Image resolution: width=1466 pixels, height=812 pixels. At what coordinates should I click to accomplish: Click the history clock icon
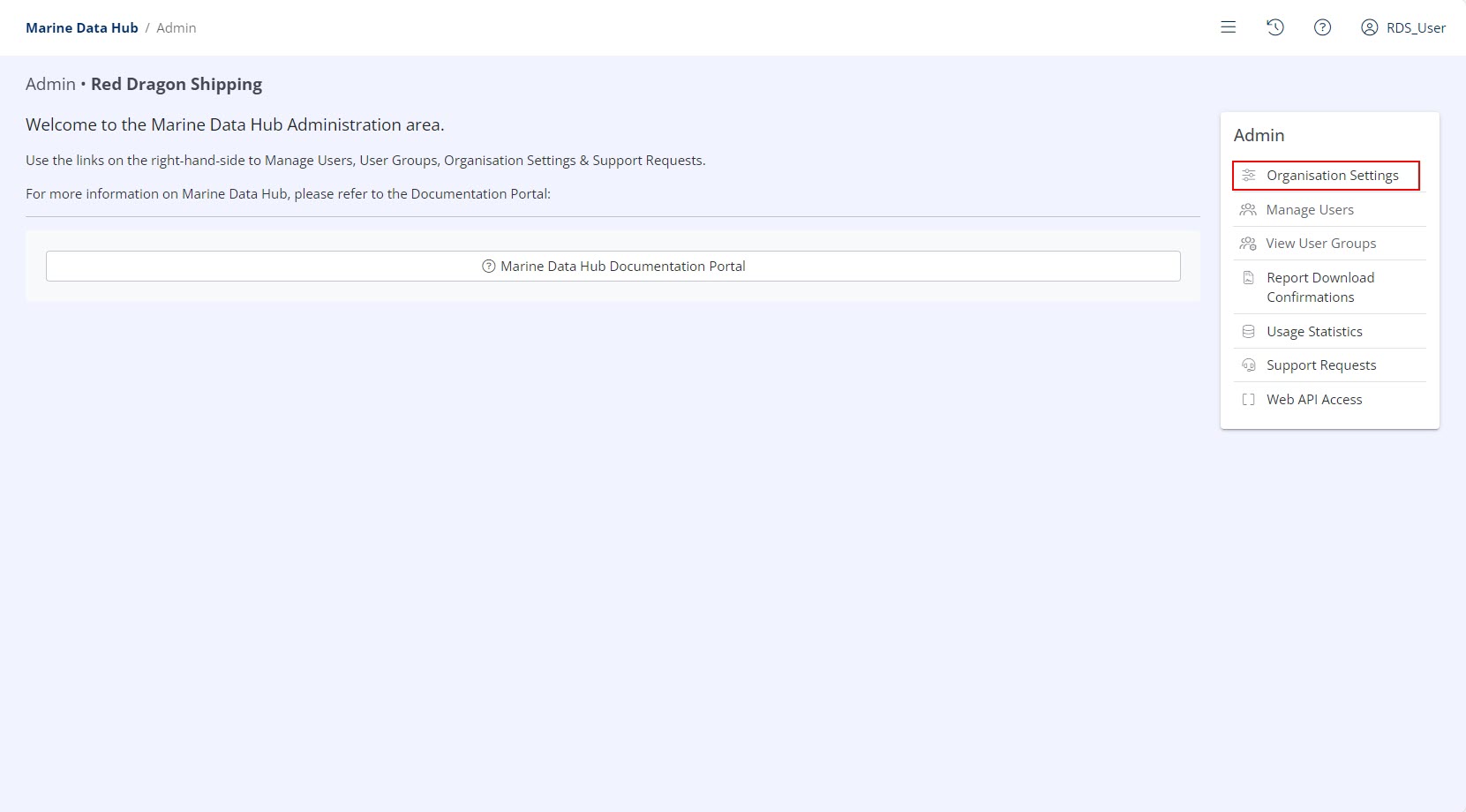click(x=1274, y=27)
